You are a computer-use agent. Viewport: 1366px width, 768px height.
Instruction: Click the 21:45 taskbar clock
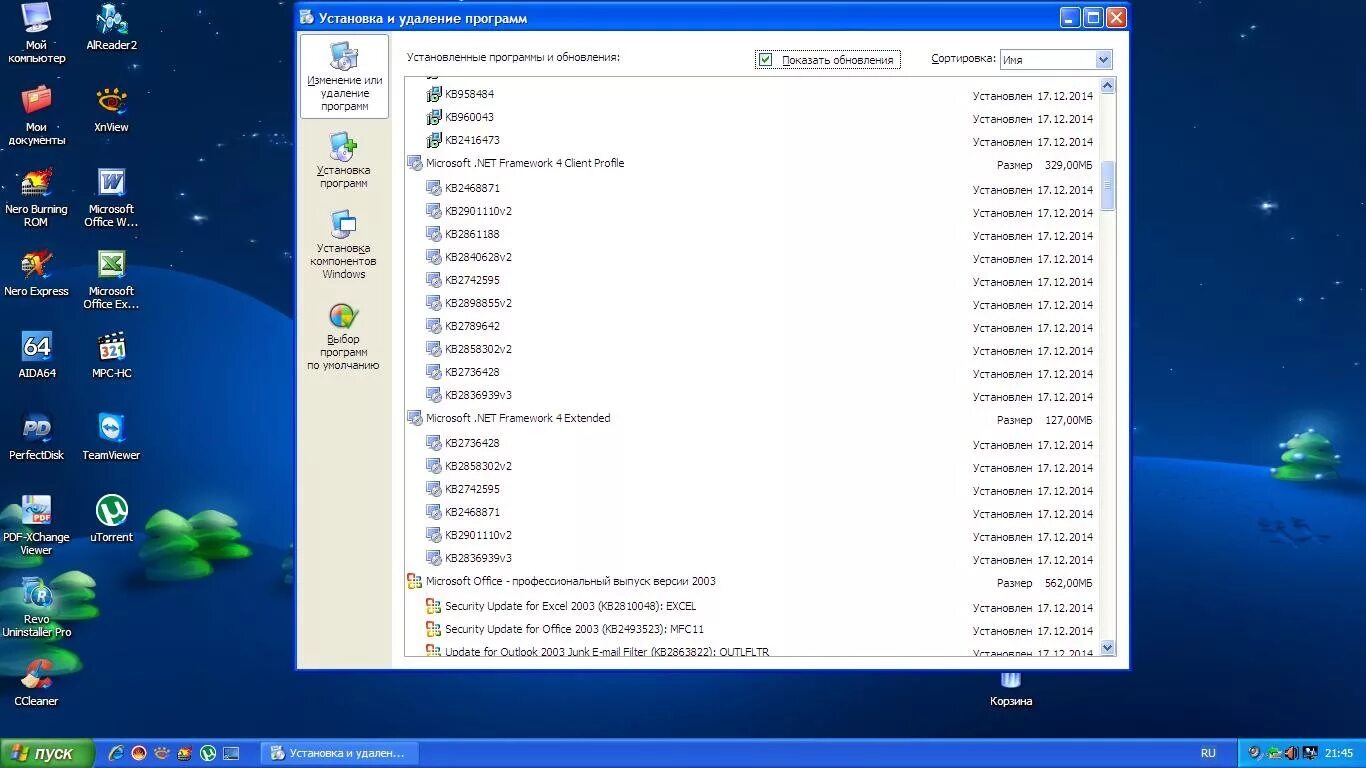click(1338, 753)
